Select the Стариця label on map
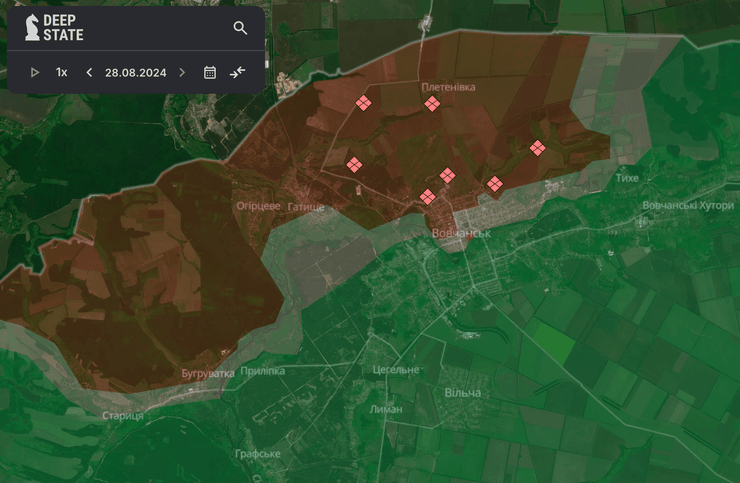This screenshot has height=483, width=740. click(122, 415)
